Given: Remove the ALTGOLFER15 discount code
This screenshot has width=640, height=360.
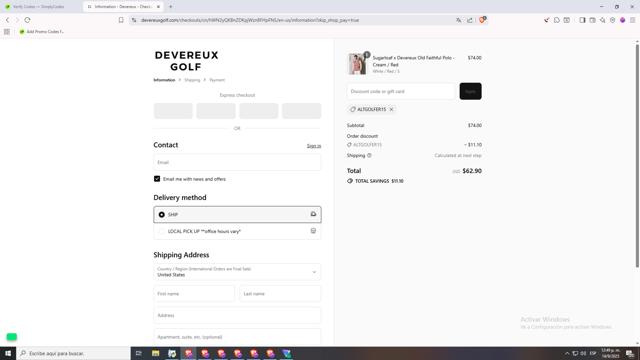Looking at the screenshot, I should coord(391,109).
